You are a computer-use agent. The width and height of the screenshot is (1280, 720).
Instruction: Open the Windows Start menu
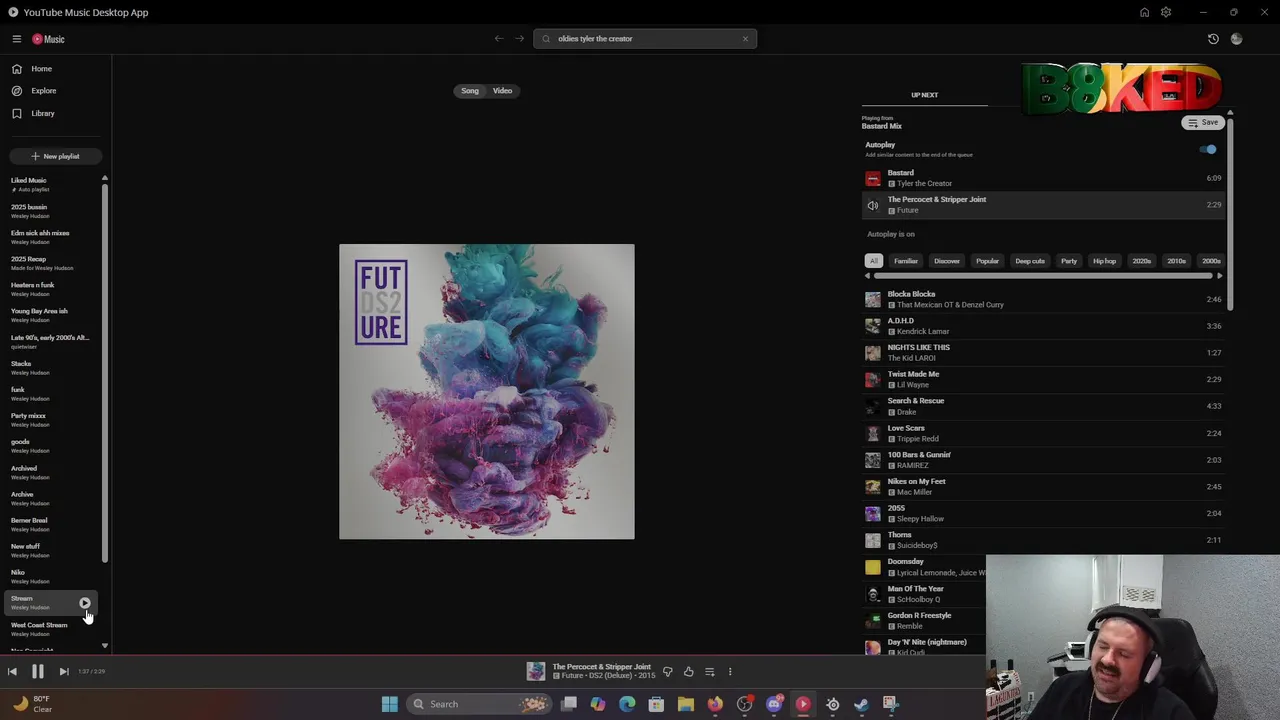pos(390,704)
